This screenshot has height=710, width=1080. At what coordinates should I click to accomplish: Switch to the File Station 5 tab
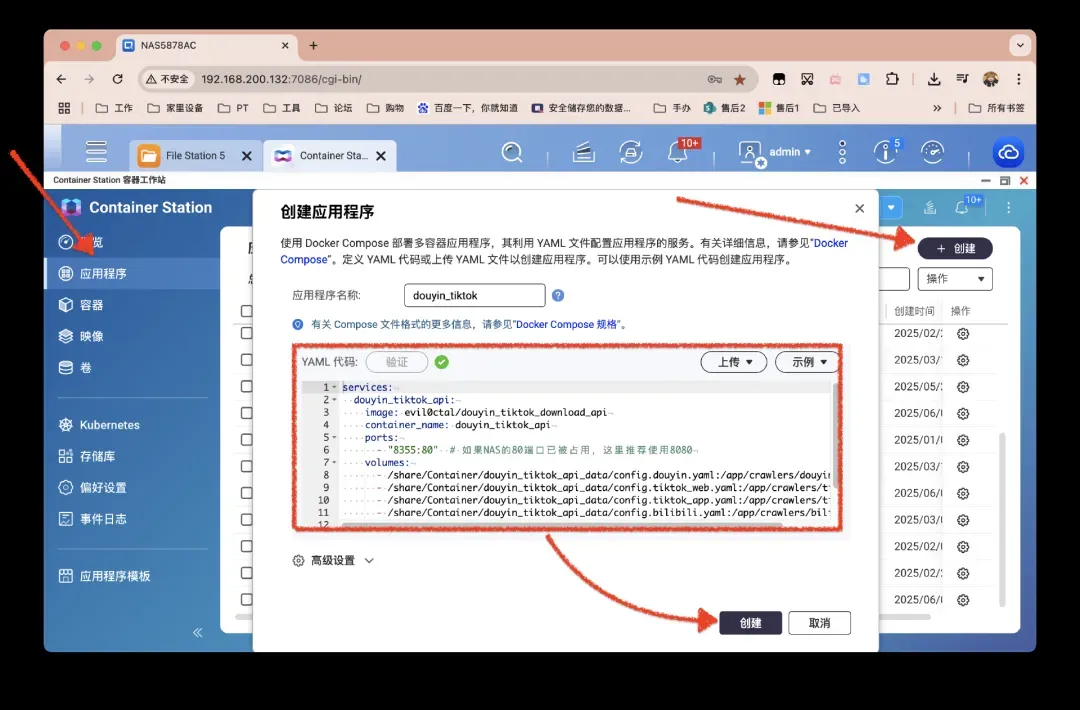click(x=195, y=156)
